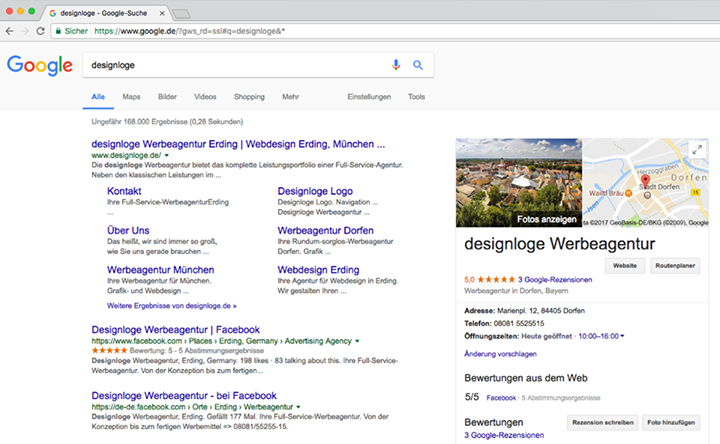Switch to the Bilder tab
Image resolution: width=720 pixels, height=444 pixels.
click(x=167, y=97)
